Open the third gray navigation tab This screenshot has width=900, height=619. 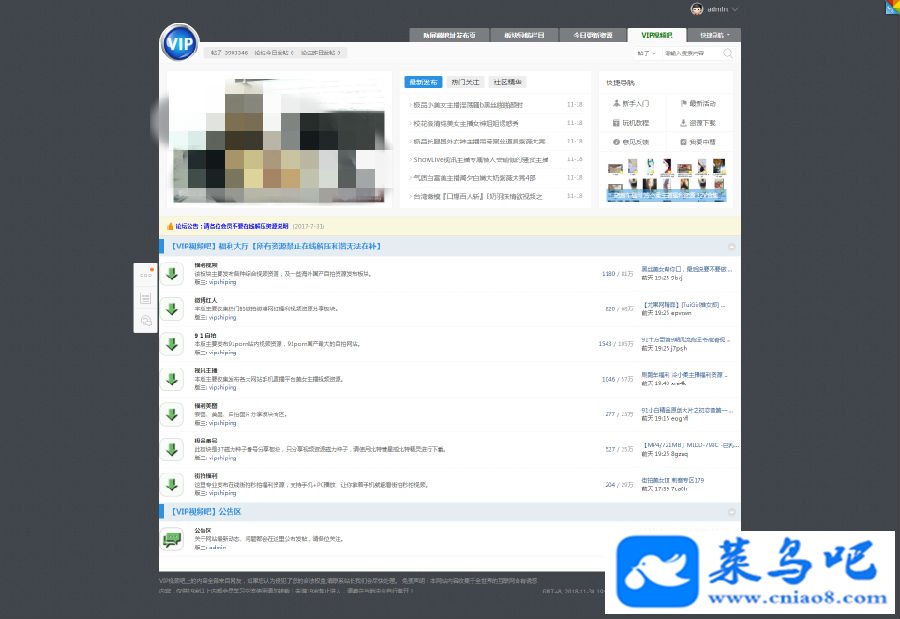(x=592, y=35)
